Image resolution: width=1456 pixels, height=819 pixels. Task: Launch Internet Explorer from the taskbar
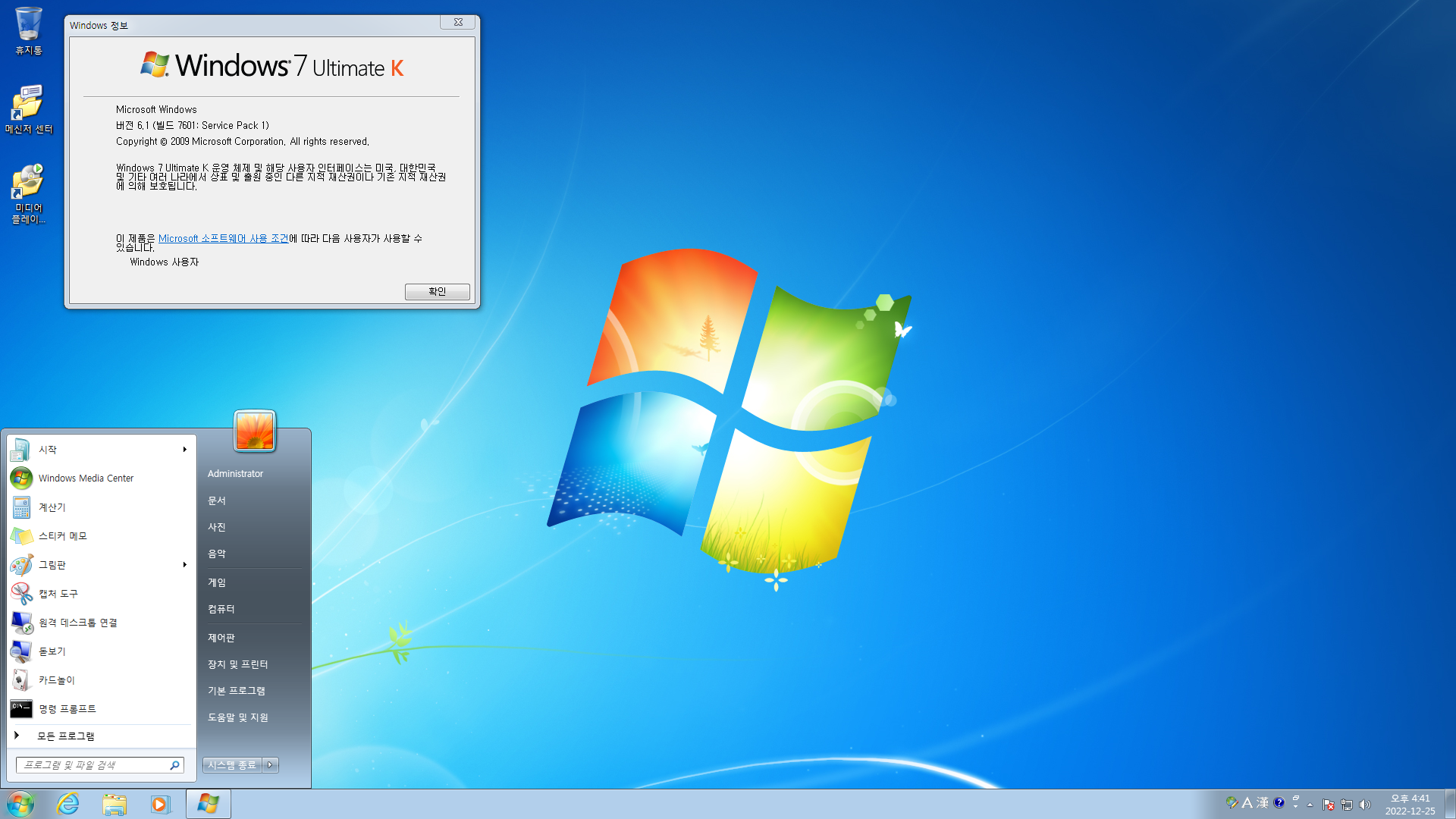tap(68, 804)
